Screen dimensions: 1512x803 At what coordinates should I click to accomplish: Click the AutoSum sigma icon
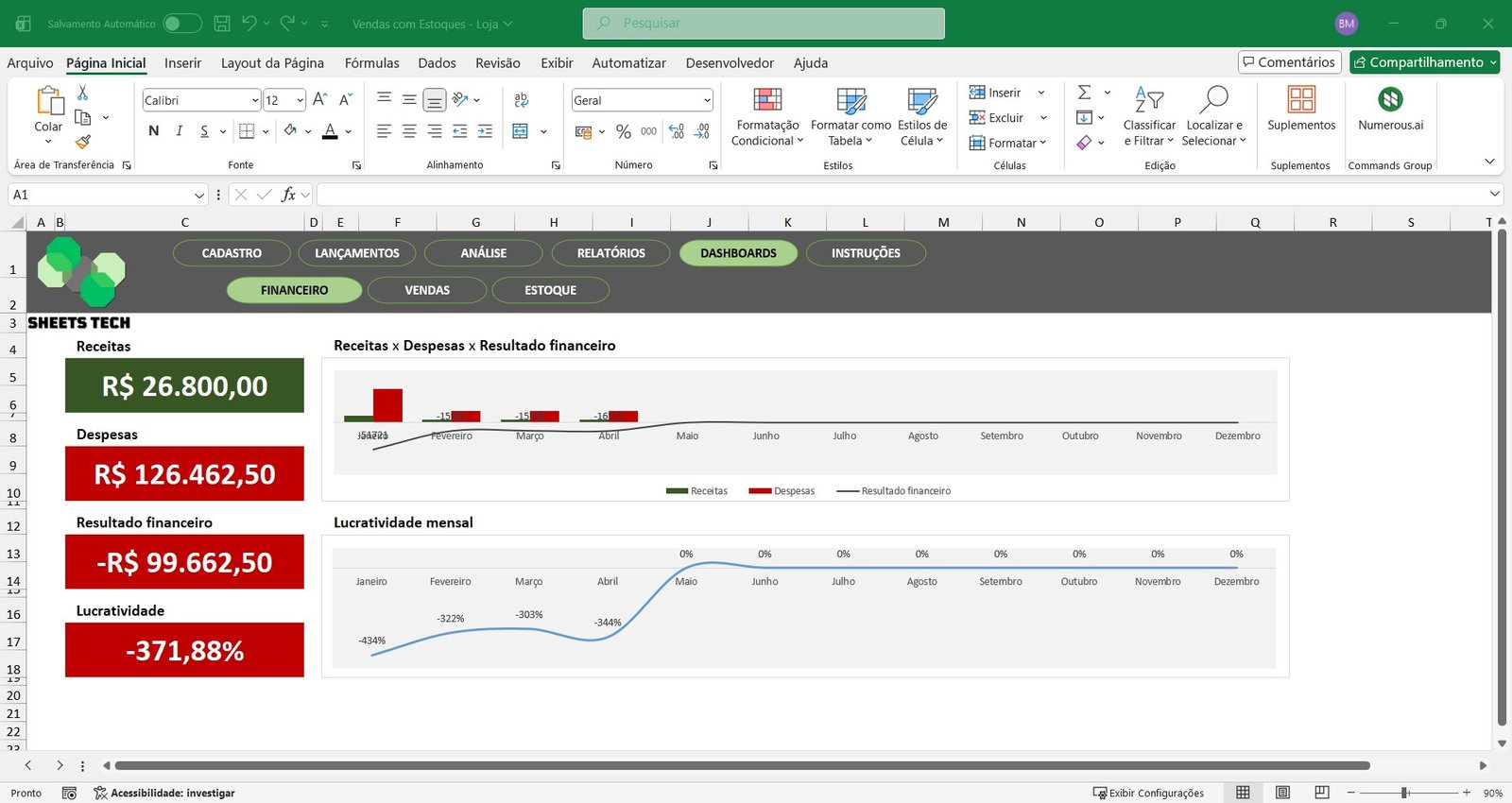click(1085, 93)
